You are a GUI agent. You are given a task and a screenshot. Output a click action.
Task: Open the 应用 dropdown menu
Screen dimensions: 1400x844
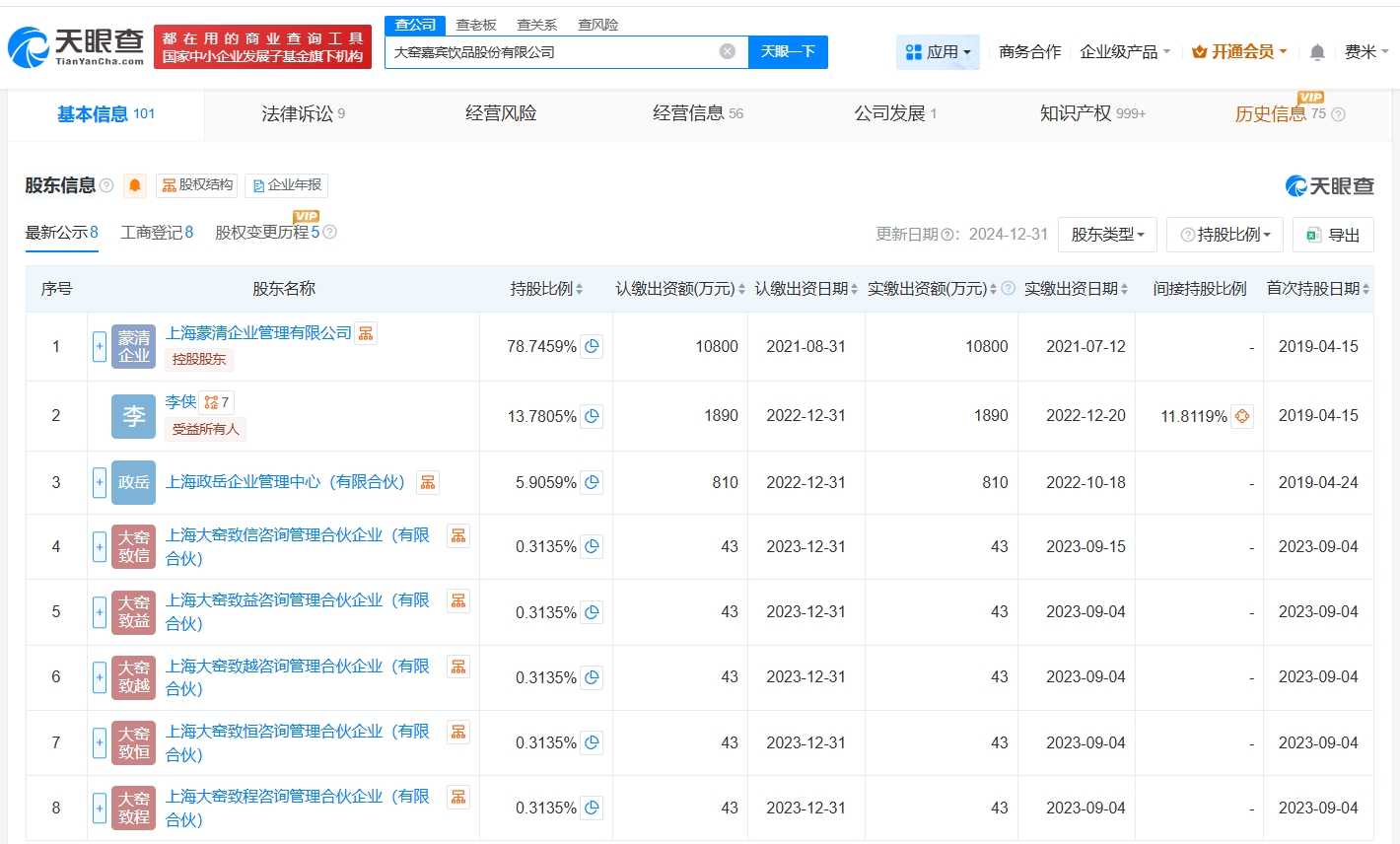938,52
